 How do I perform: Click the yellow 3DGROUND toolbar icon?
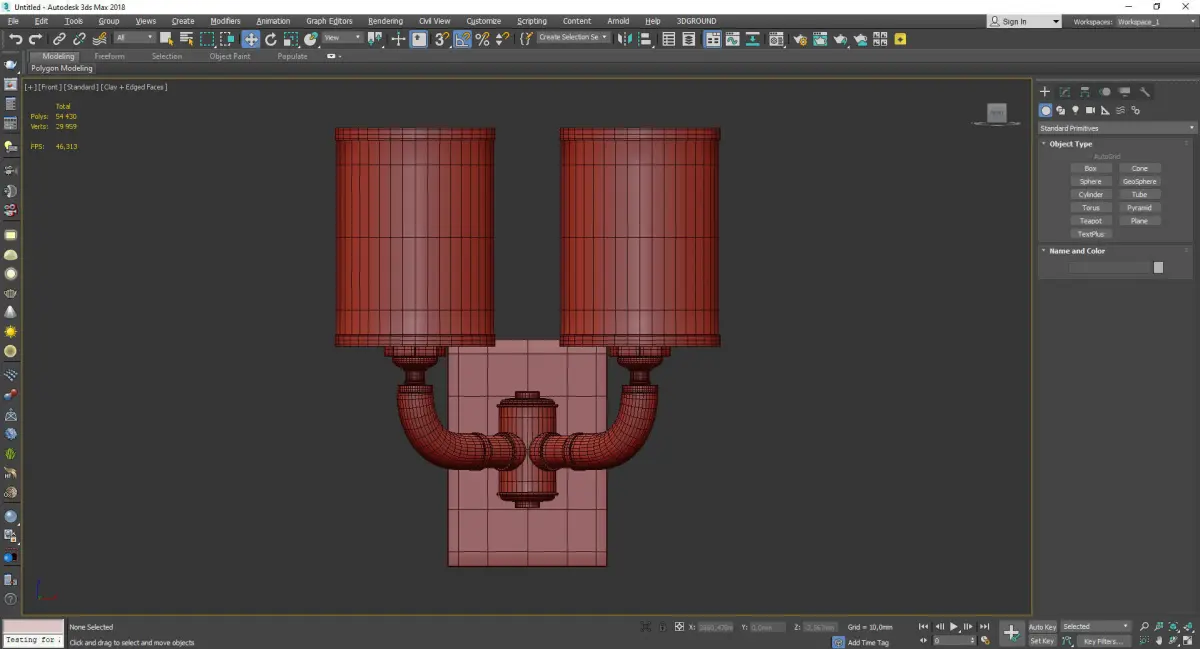tap(900, 39)
